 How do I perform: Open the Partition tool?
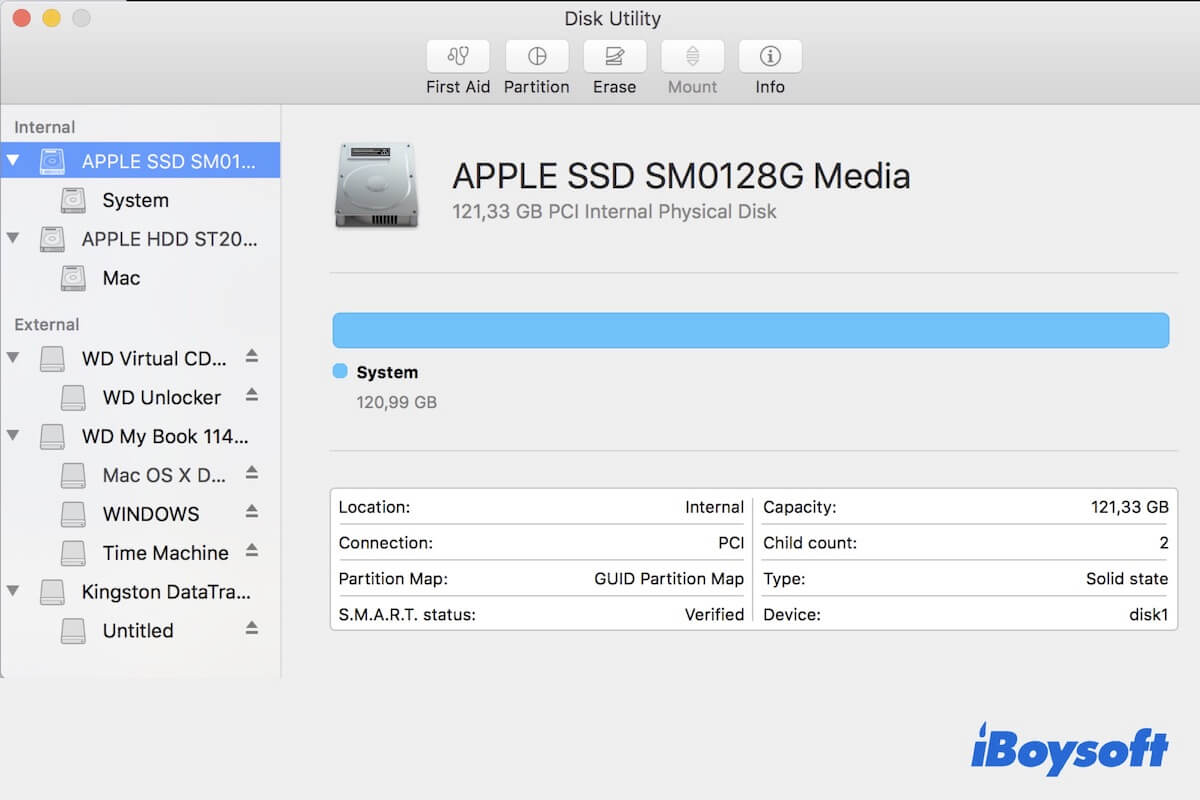pyautogui.click(x=537, y=56)
